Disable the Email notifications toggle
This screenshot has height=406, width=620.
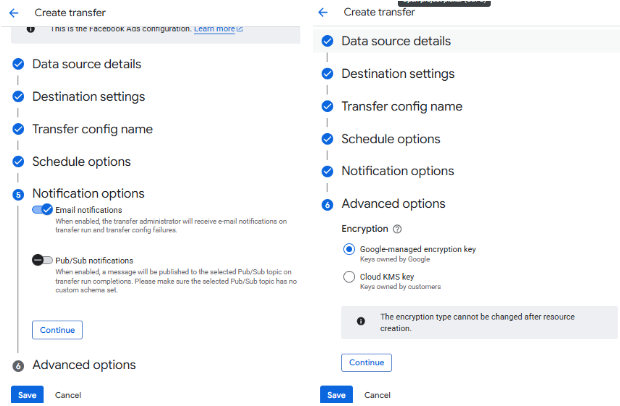point(42,210)
